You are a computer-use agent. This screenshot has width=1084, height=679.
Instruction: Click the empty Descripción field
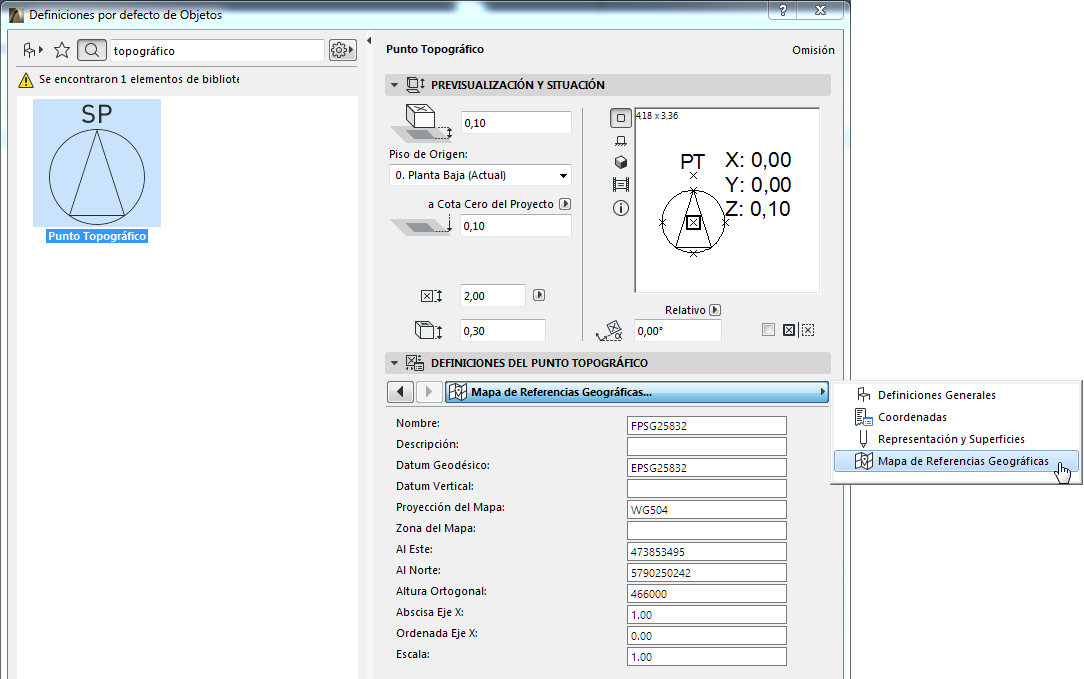click(707, 446)
